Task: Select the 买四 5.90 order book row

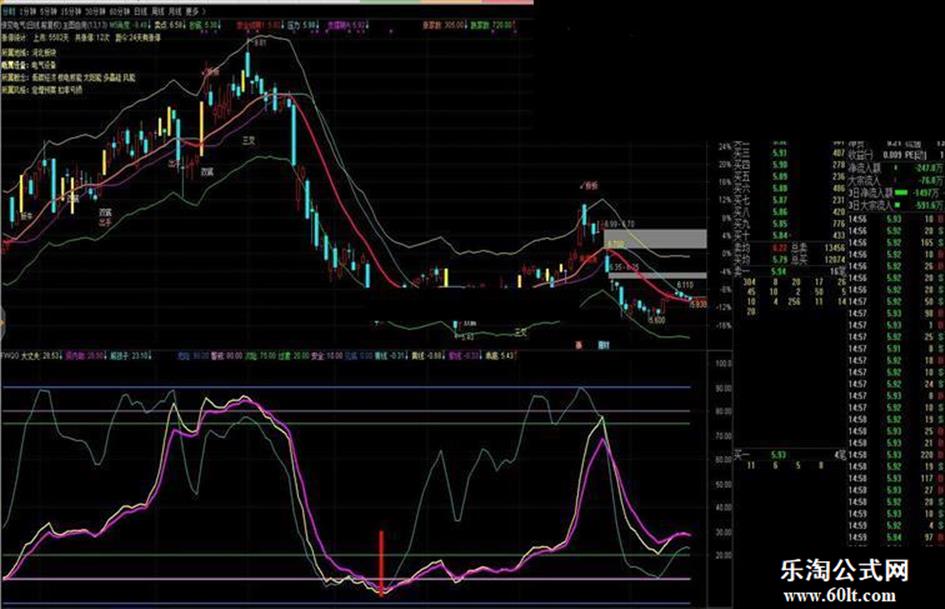Action: 791,165
